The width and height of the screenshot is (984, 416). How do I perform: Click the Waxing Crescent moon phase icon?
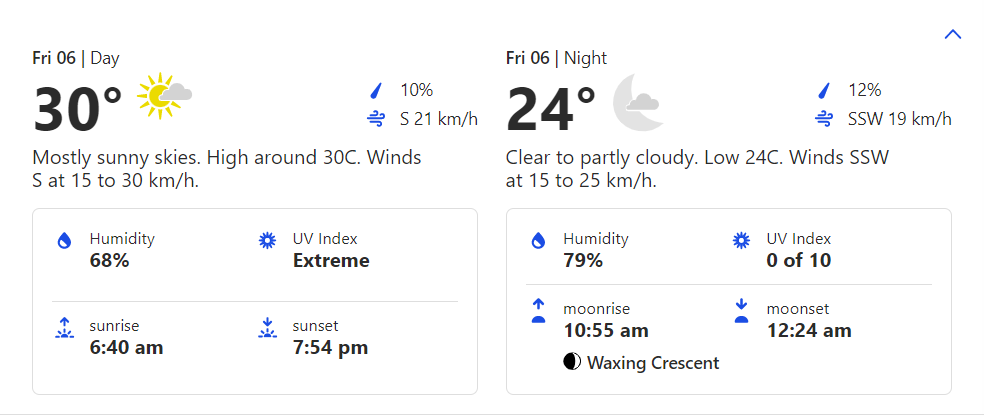tap(572, 362)
